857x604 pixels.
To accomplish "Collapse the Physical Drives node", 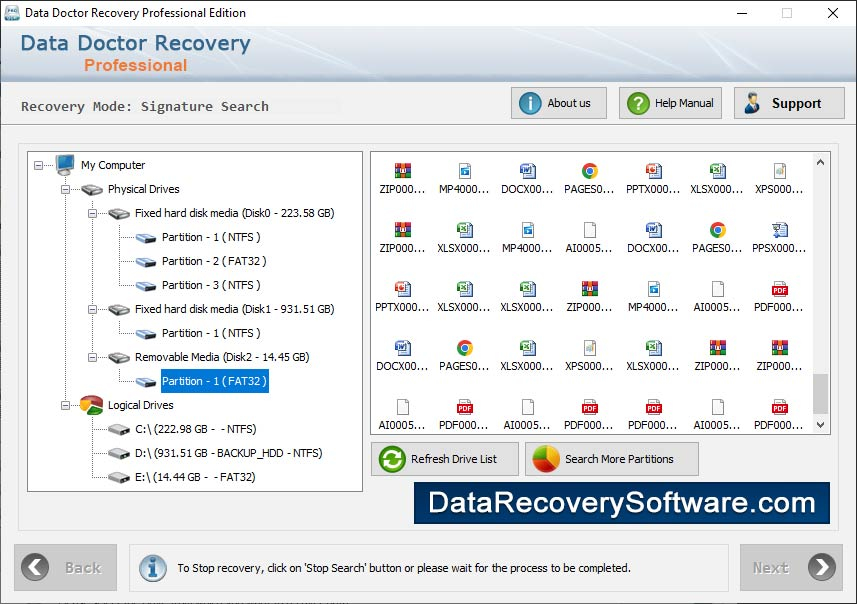I will [66, 189].
